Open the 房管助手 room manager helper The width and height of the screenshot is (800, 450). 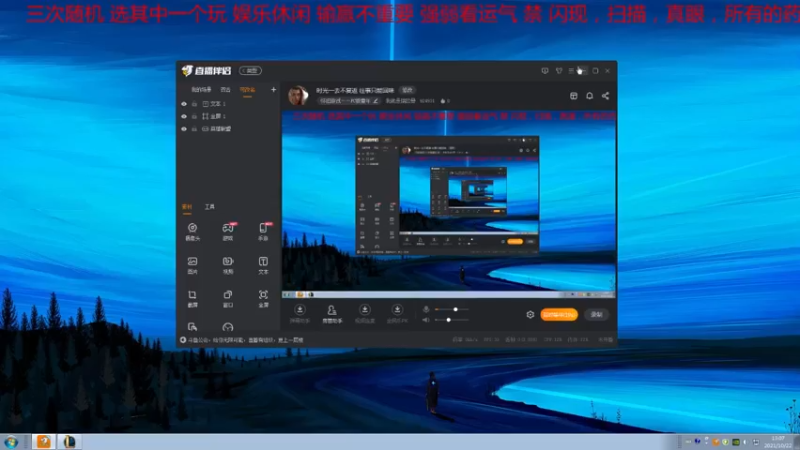(332, 313)
